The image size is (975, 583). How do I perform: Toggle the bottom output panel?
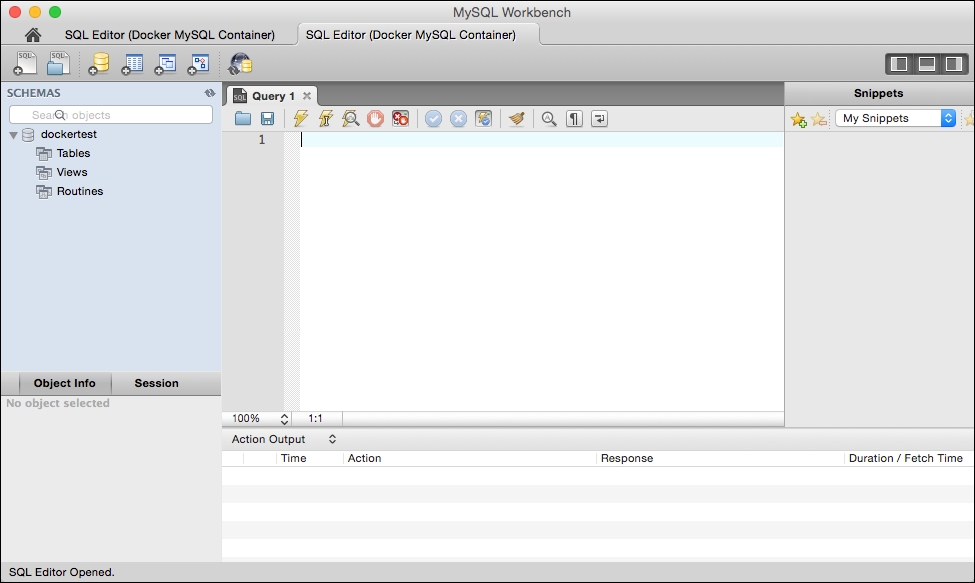click(926, 64)
